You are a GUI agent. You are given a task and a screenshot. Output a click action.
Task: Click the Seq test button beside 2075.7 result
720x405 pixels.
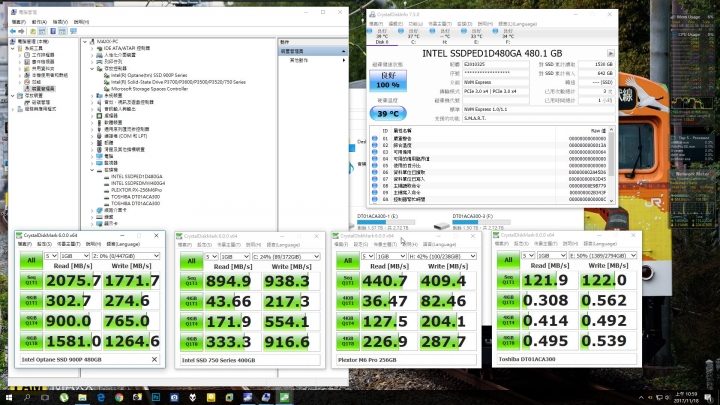tap(31, 281)
